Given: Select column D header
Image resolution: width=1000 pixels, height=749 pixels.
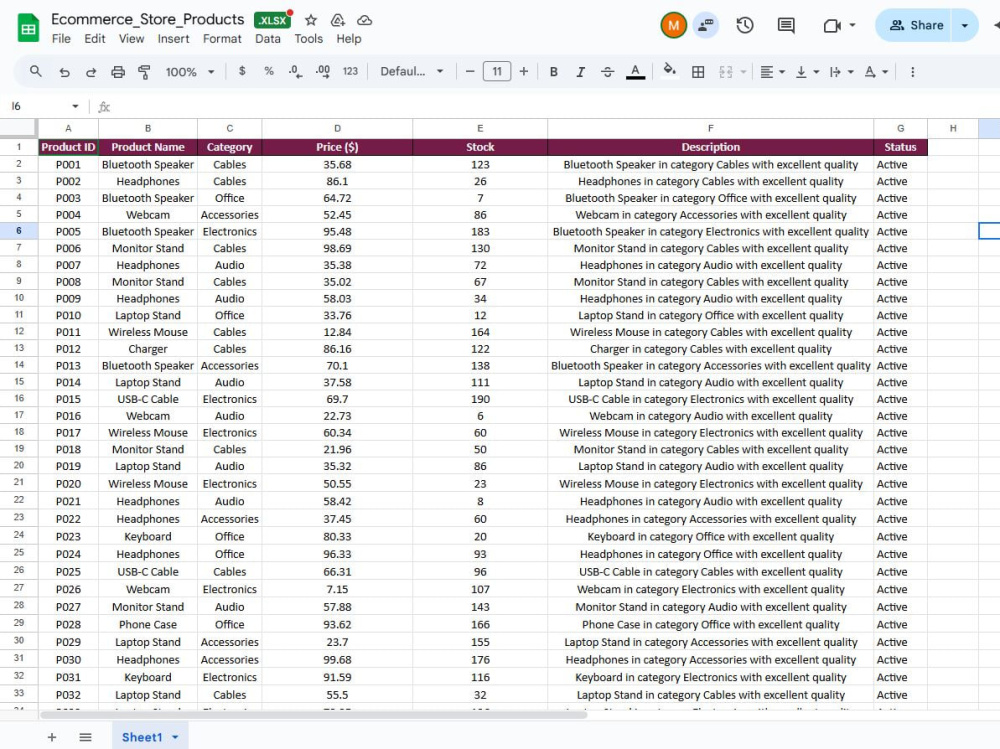Looking at the screenshot, I should point(337,128).
